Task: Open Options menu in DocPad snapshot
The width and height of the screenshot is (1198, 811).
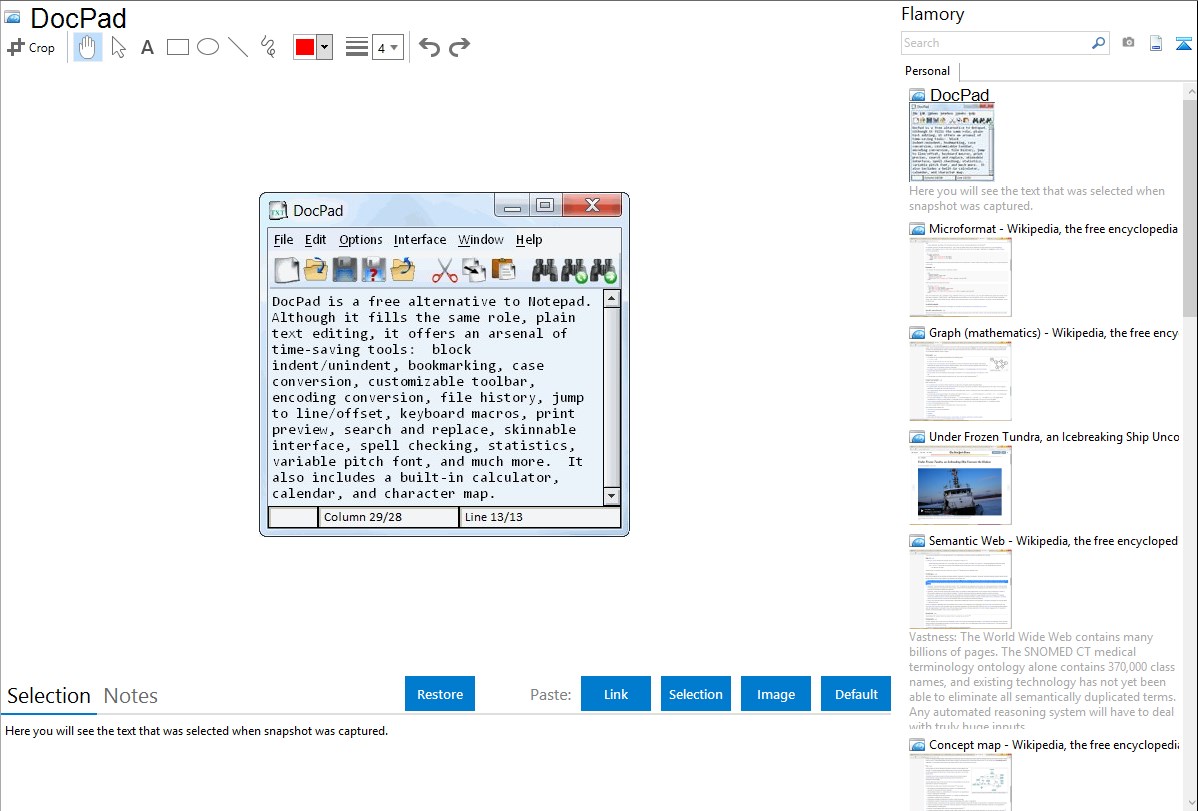Action: pyautogui.click(x=361, y=239)
